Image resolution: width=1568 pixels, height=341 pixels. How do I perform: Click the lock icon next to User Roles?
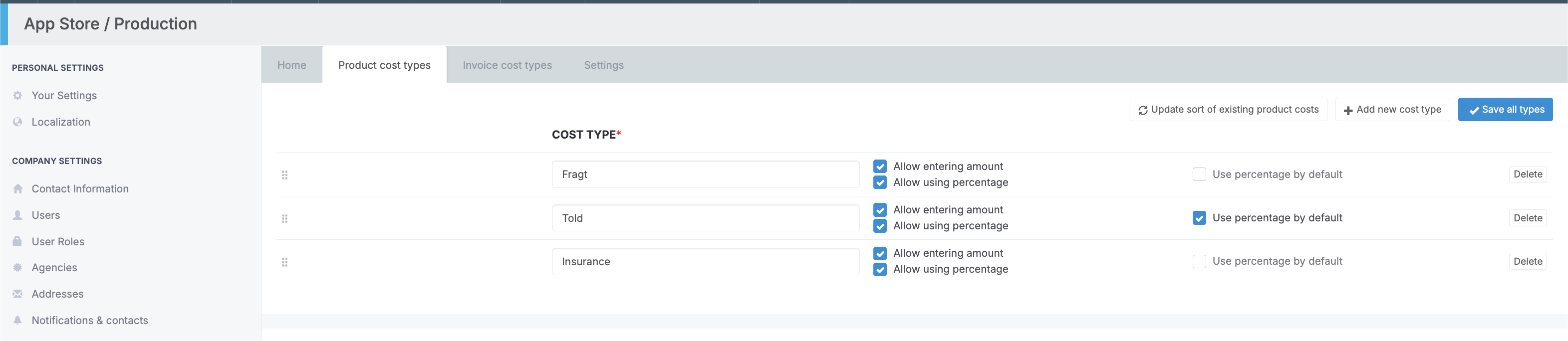(17, 241)
